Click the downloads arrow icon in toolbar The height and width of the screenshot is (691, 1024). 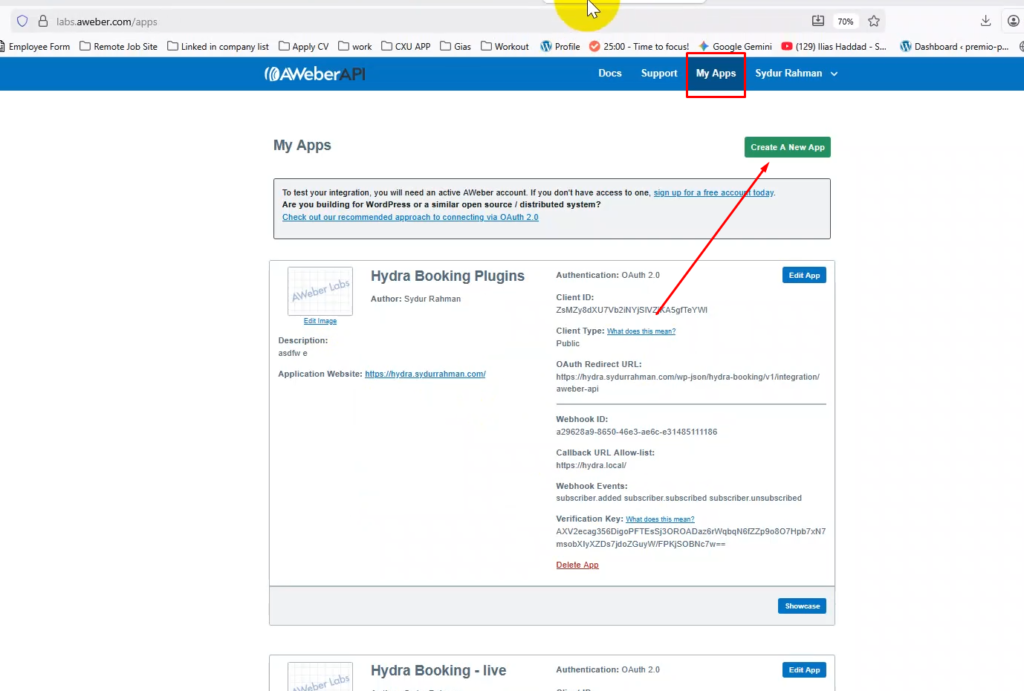986,21
